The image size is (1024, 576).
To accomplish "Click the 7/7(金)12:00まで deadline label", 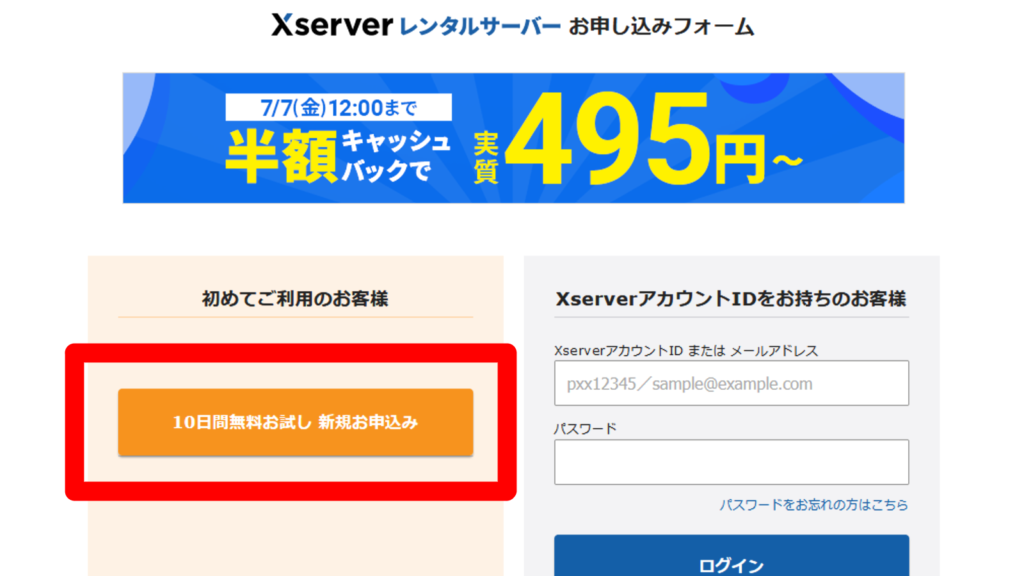I will click(x=338, y=107).
